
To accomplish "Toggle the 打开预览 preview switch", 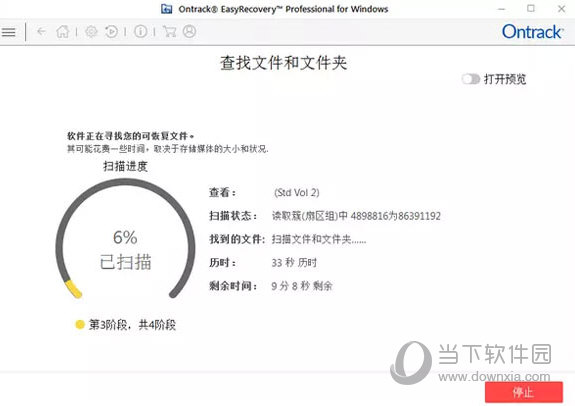I will tap(470, 79).
